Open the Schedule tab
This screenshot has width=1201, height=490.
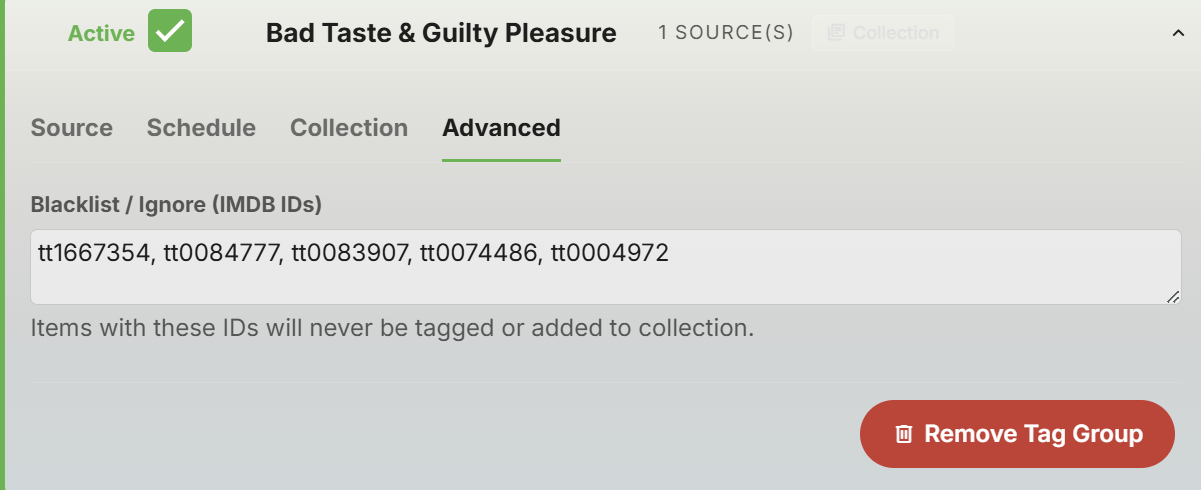201,128
